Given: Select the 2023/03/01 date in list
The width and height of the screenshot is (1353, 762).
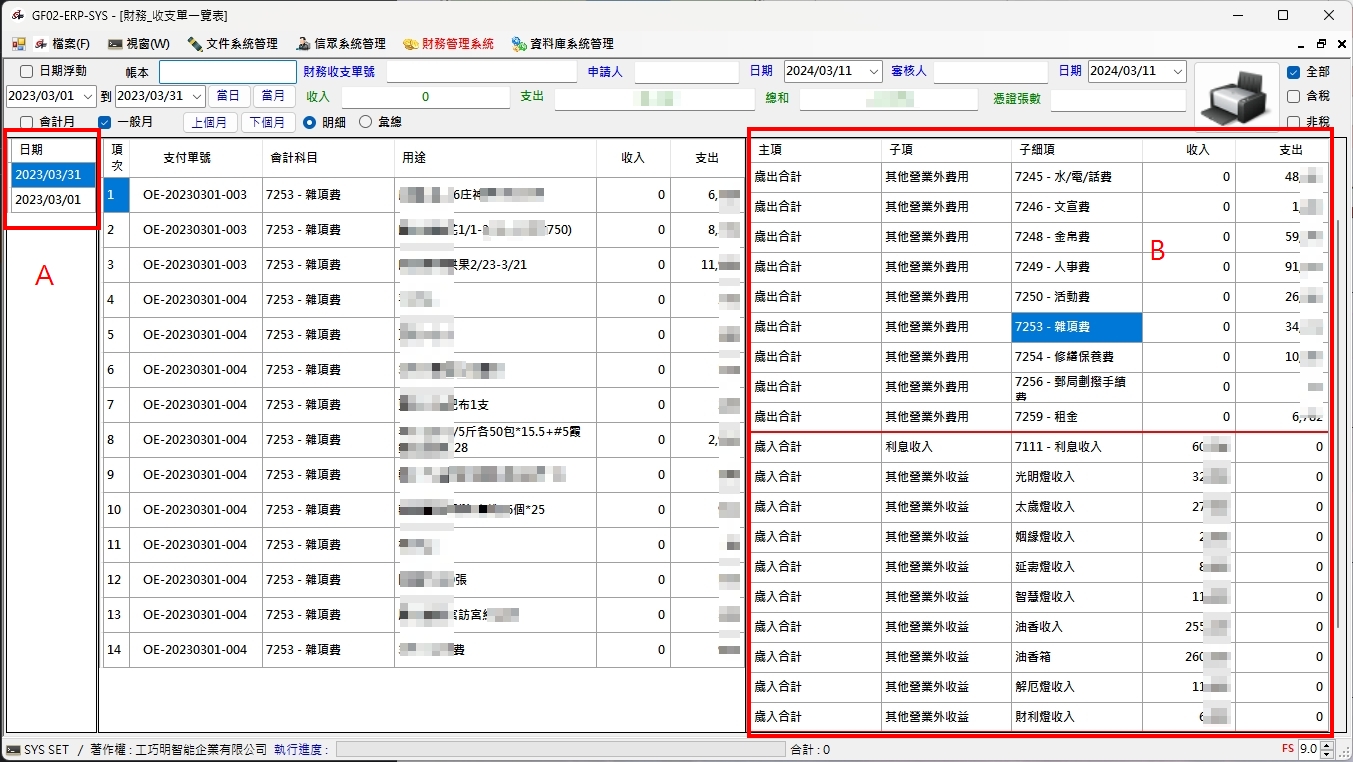Looking at the screenshot, I should (48, 200).
